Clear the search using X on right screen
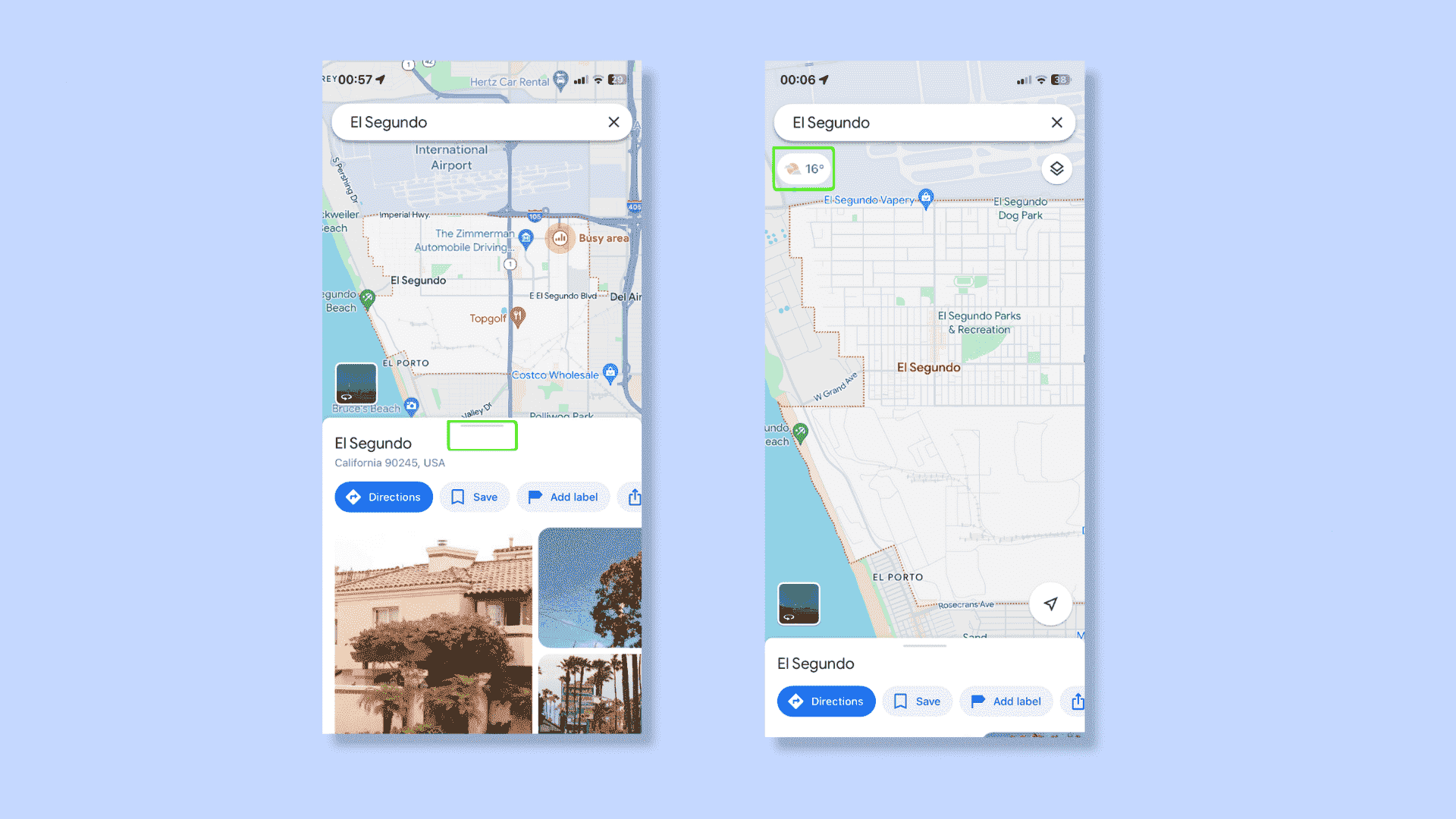The height and width of the screenshot is (819, 1456). [x=1057, y=122]
